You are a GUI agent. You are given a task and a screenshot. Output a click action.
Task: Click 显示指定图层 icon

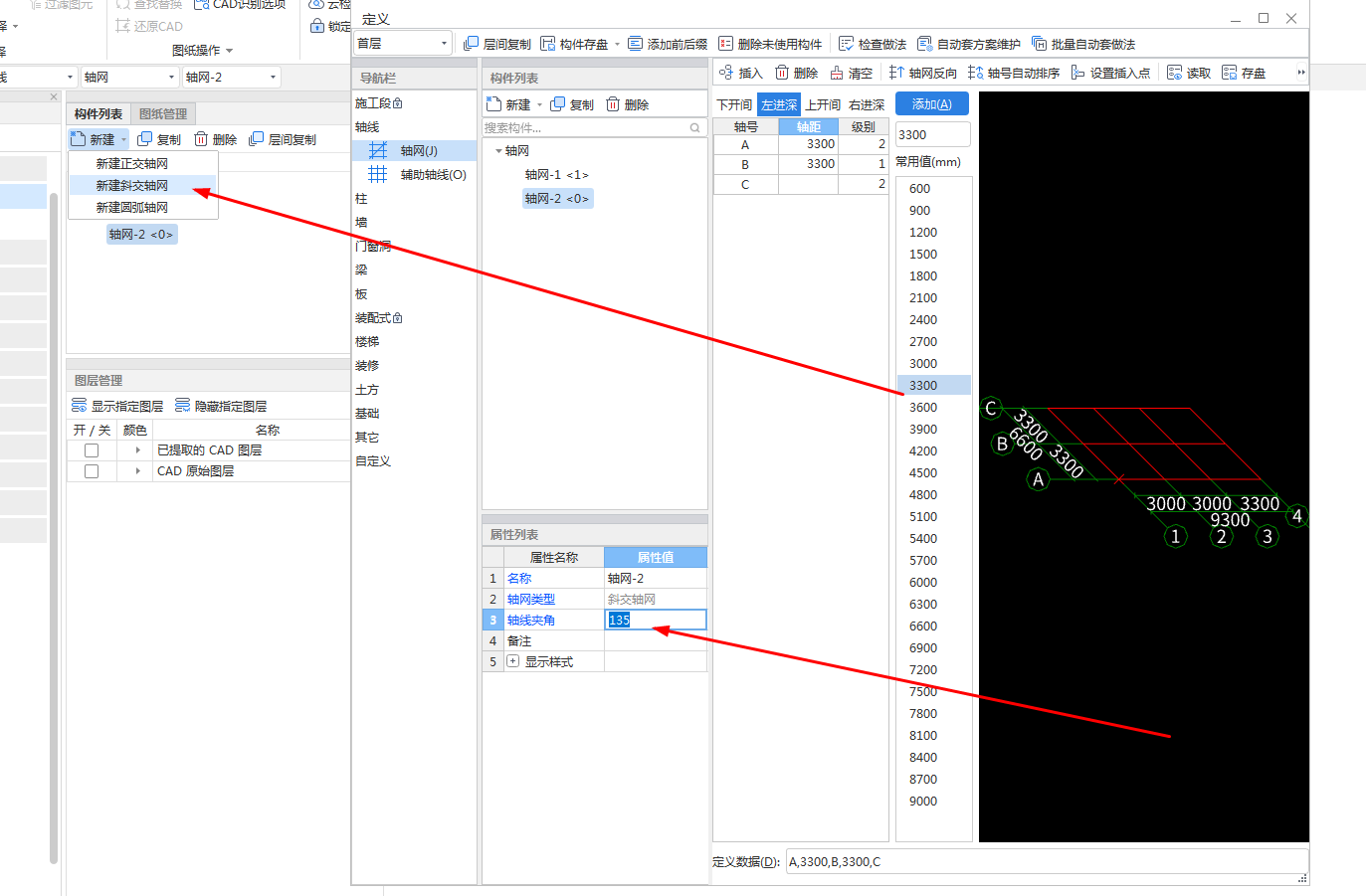coord(80,406)
